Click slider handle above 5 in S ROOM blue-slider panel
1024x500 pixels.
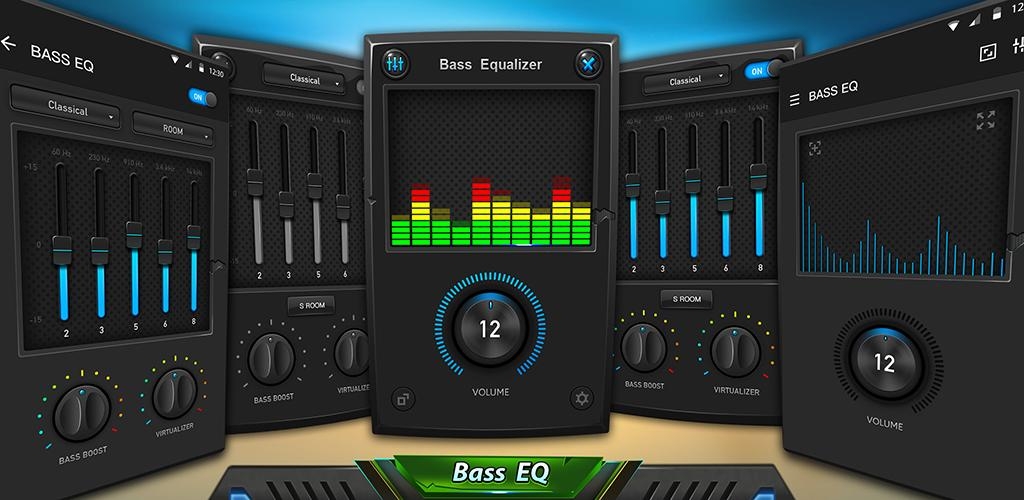(x=693, y=181)
